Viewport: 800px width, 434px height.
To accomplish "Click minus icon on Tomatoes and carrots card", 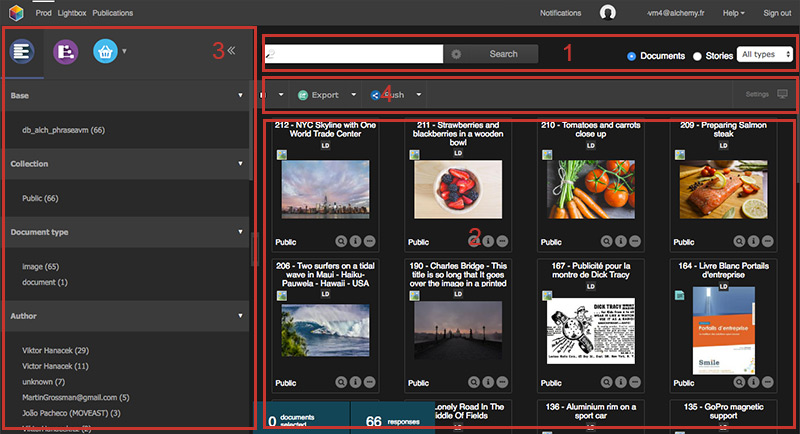I will (x=635, y=241).
